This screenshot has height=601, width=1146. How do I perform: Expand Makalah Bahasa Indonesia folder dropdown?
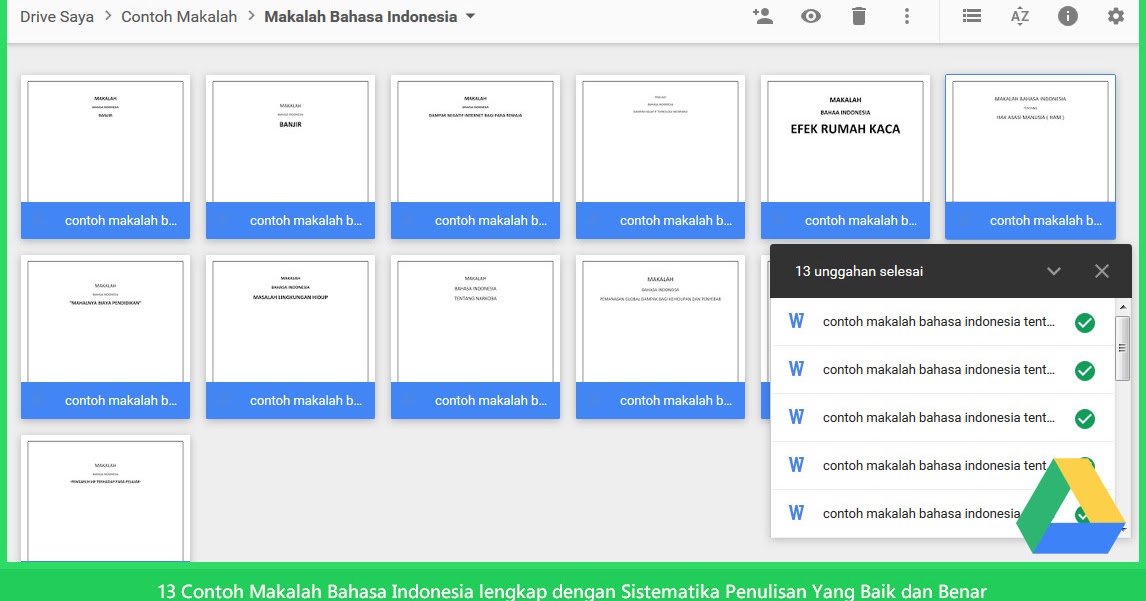(x=471, y=16)
